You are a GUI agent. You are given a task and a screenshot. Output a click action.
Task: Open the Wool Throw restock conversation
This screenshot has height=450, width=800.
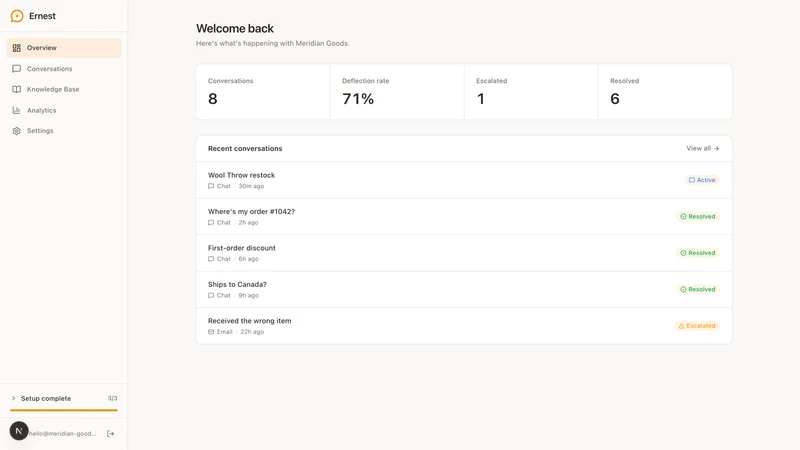point(464,180)
